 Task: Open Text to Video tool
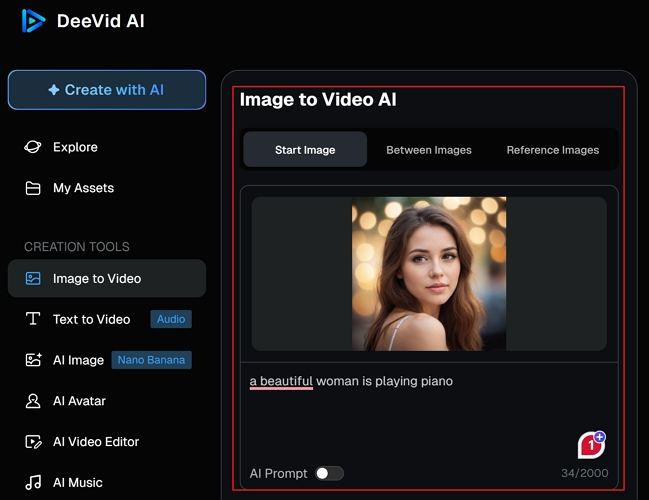click(x=91, y=319)
